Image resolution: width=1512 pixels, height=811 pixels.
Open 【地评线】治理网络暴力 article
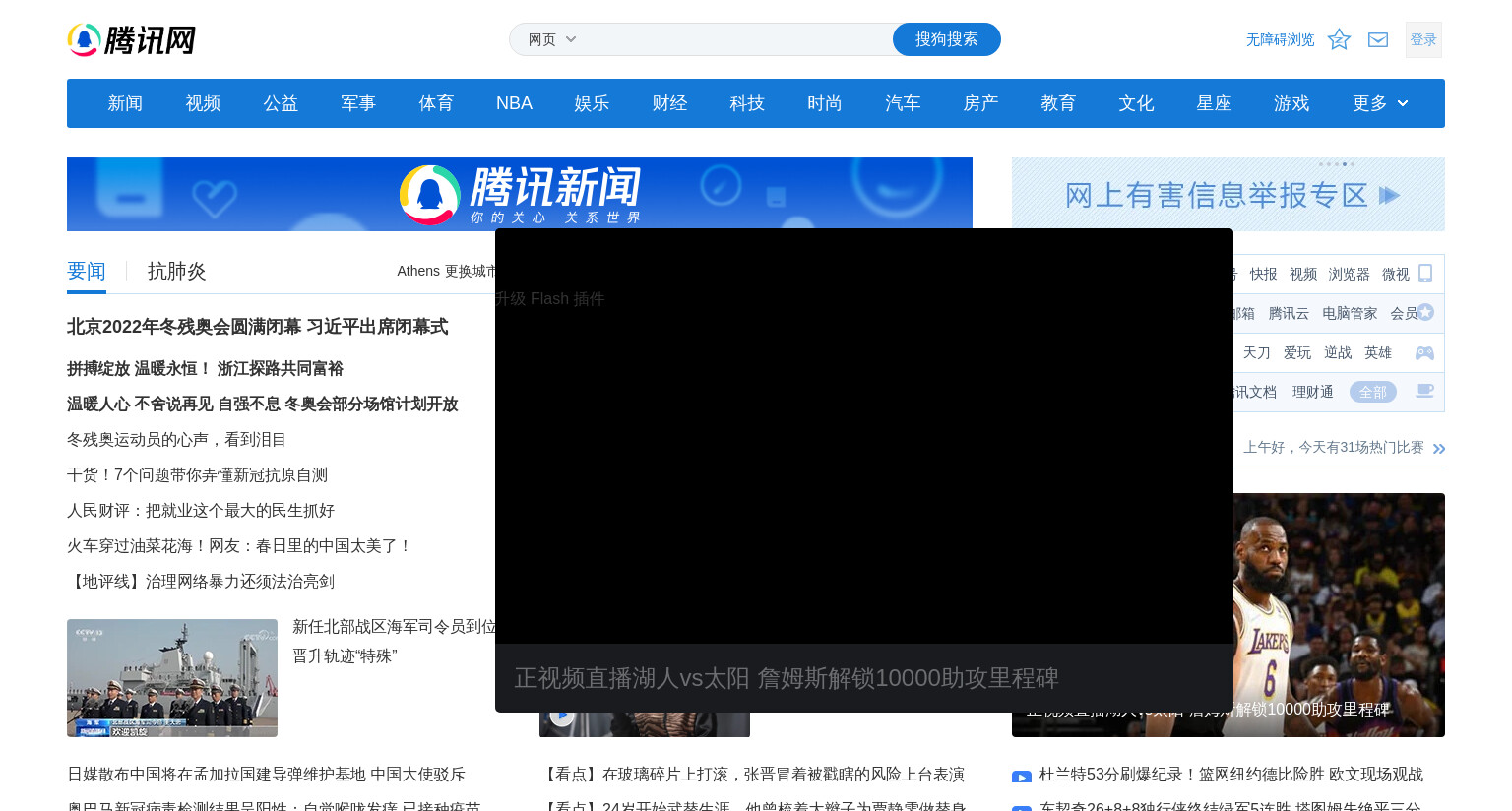point(201,582)
